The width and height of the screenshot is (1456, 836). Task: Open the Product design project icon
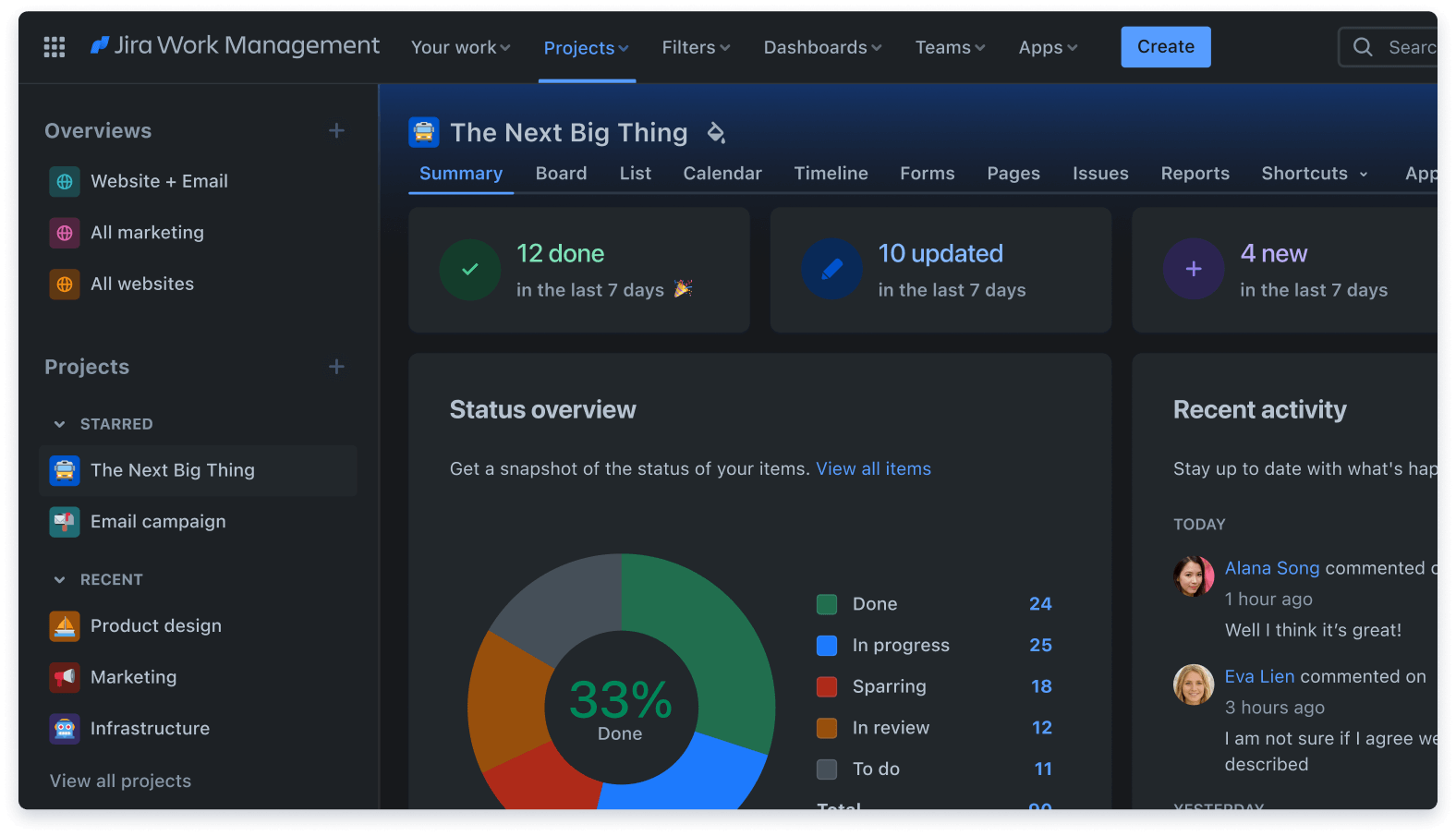[65, 626]
